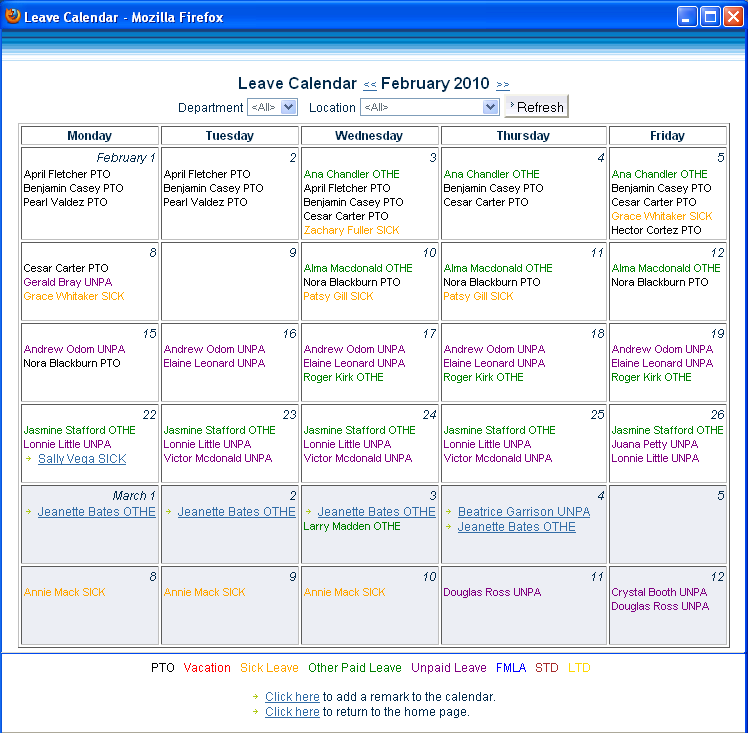Maximize the Leave Calendar window
The width and height of the screenshot is (748, 733).
(x=709, y=17)
